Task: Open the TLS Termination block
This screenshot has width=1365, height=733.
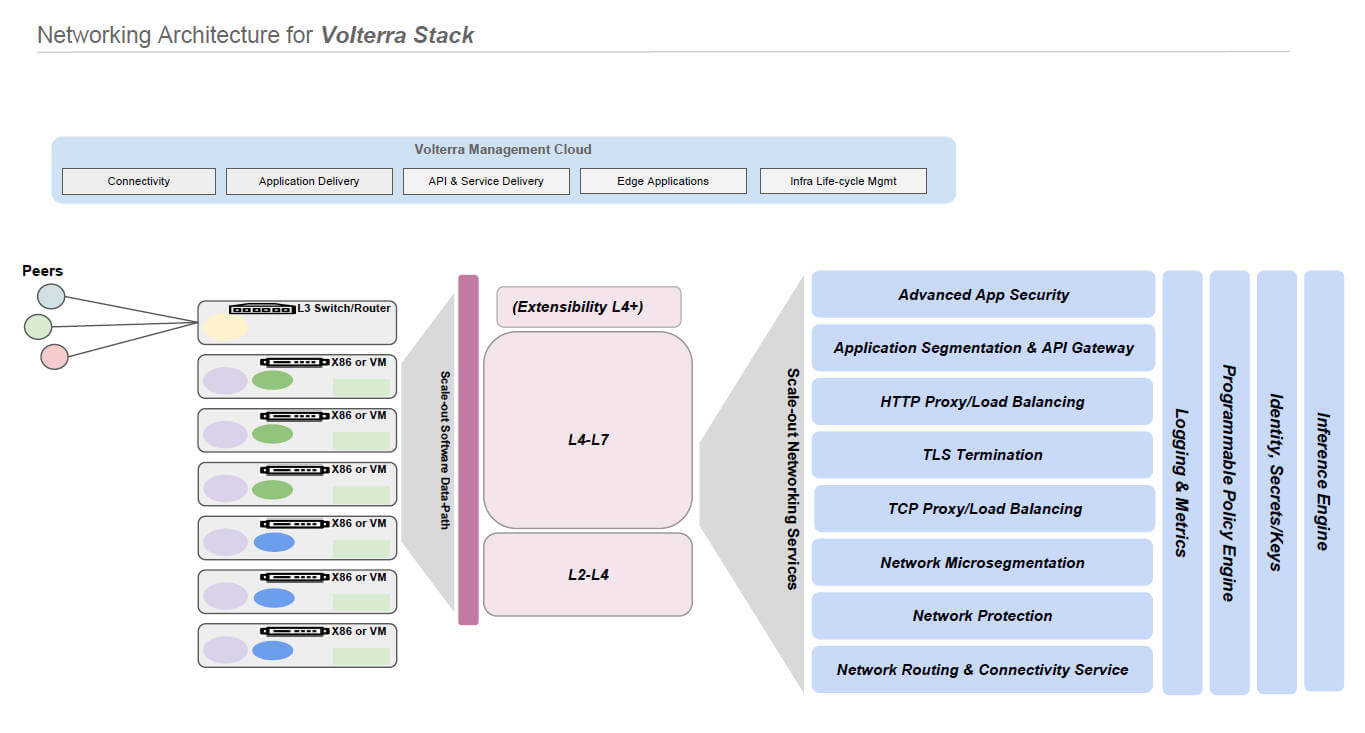Action: (982, 455)
